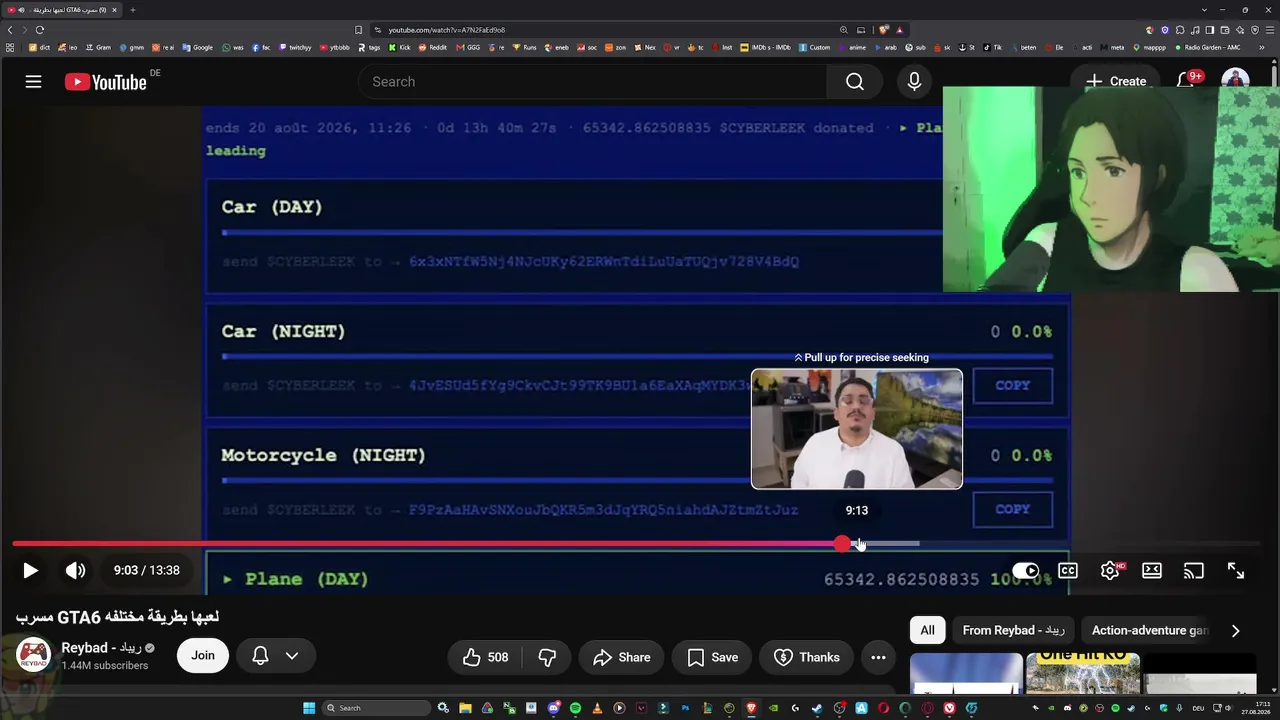Viewport: 1280px width, 720px height.
Task: Open Photoshop from the taskbar
Action: point(685,708)
